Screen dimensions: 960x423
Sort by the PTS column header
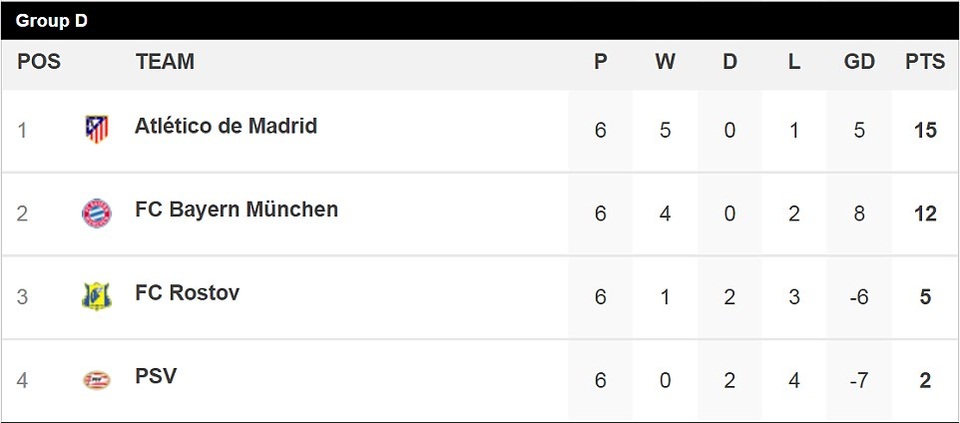click(x=925, y=62)
